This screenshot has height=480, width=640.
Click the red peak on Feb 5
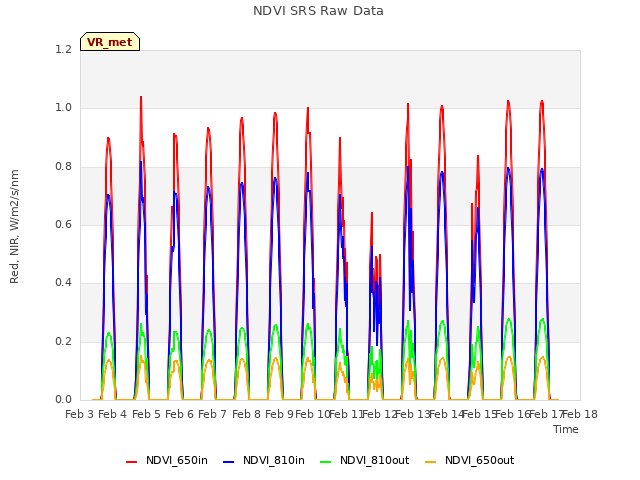point(141,97)
